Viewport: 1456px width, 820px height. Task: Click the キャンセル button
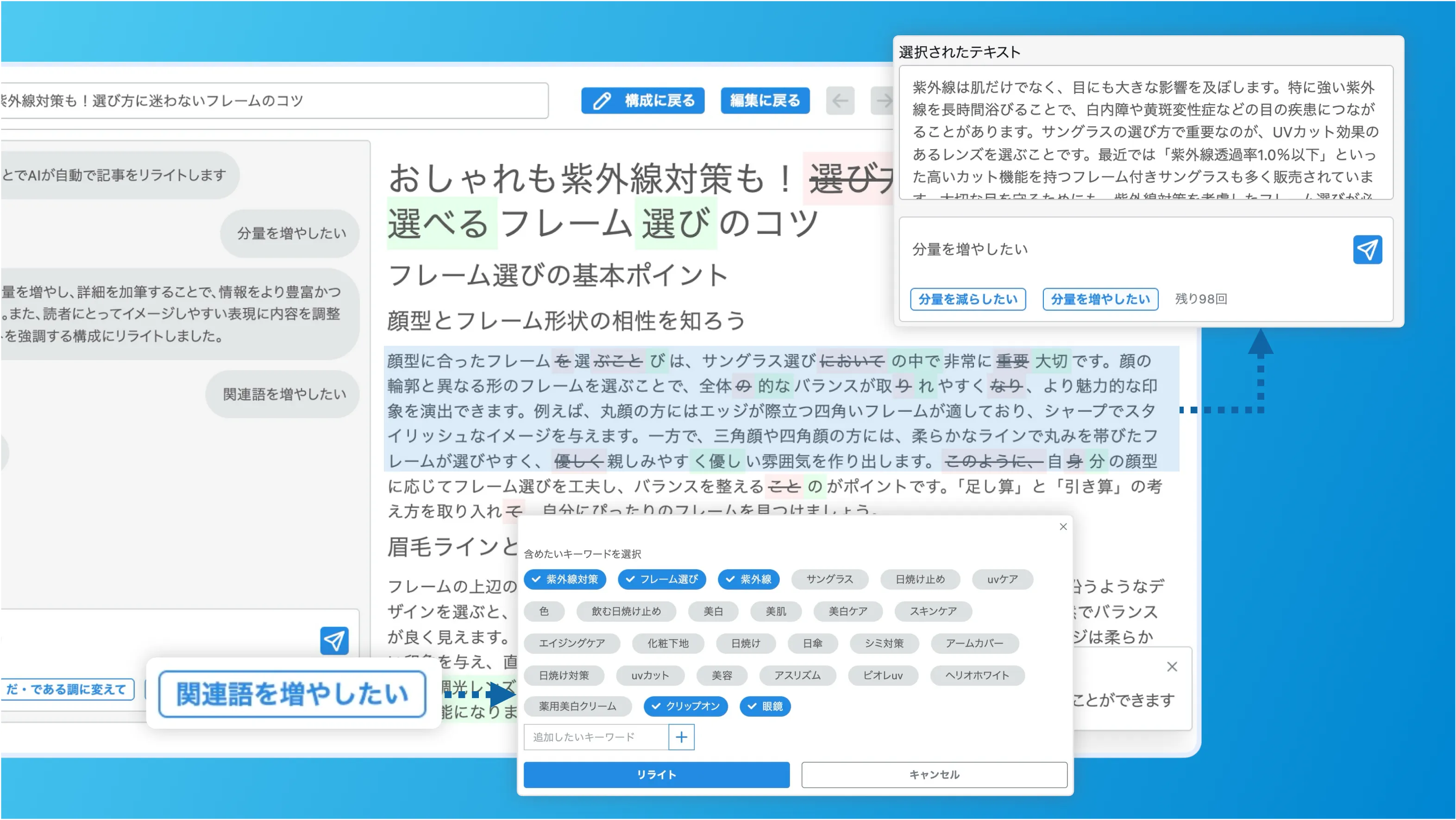934,774
